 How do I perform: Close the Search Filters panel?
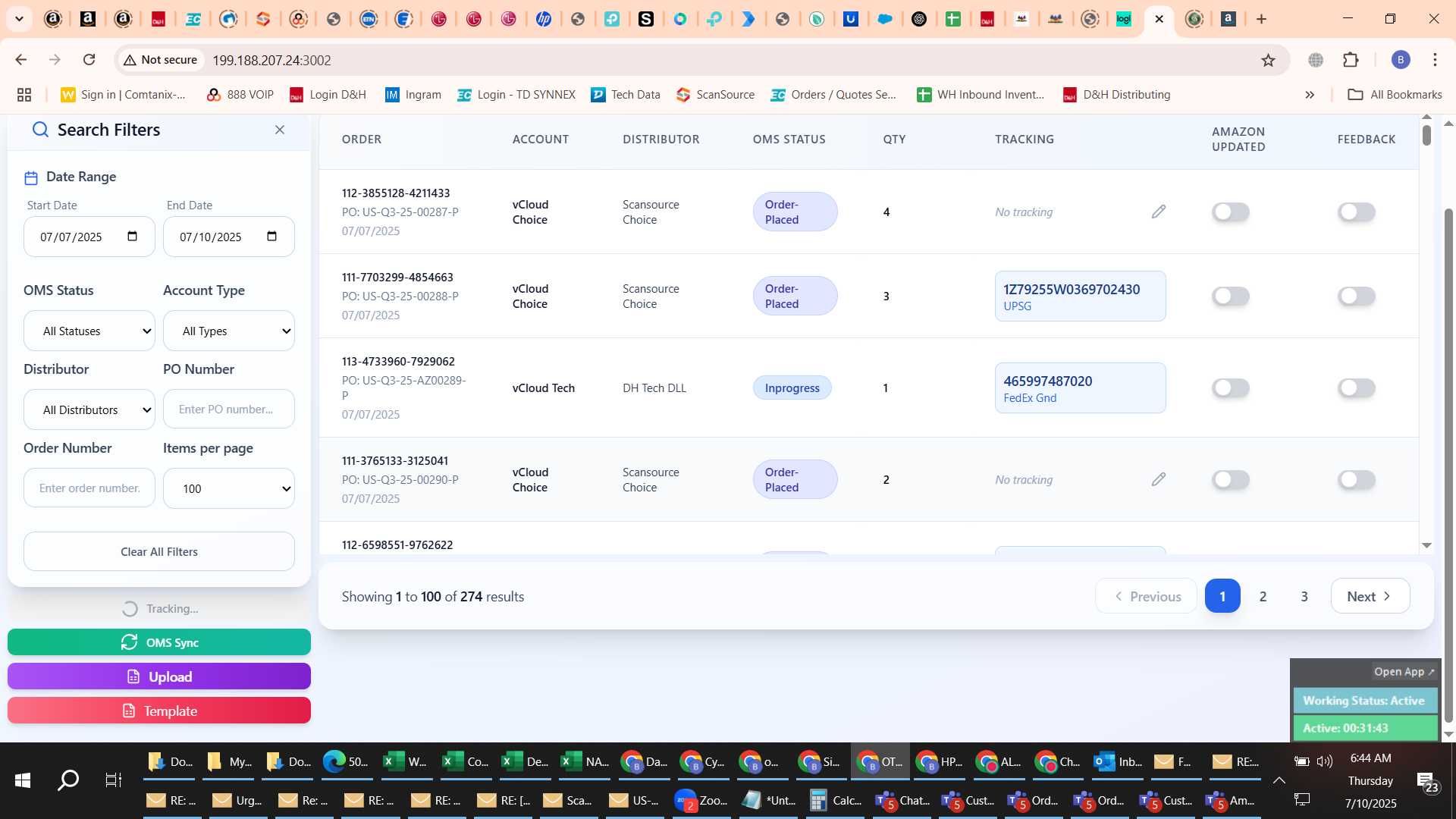280,130
